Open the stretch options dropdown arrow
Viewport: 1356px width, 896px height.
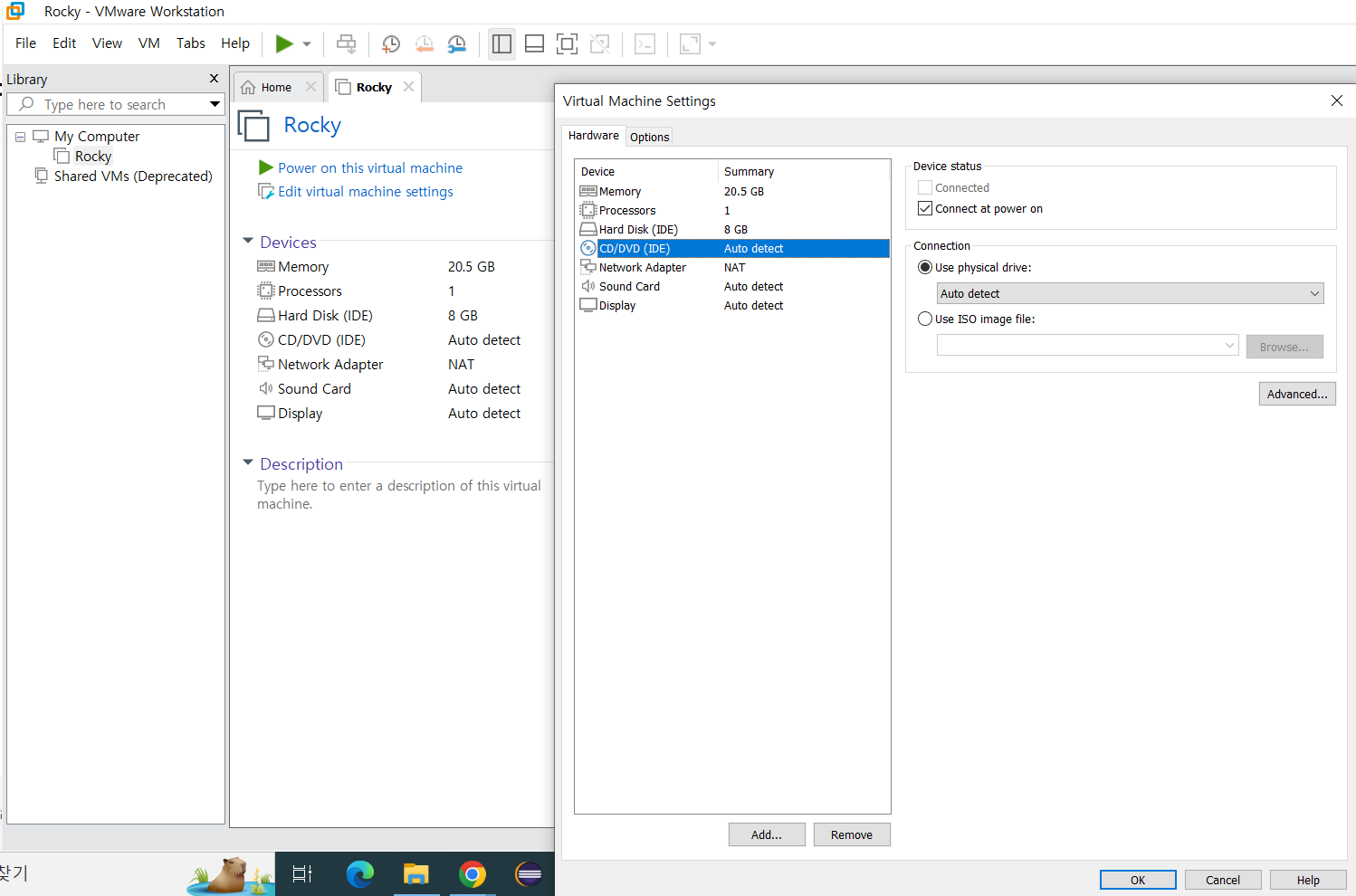point(712,43)
